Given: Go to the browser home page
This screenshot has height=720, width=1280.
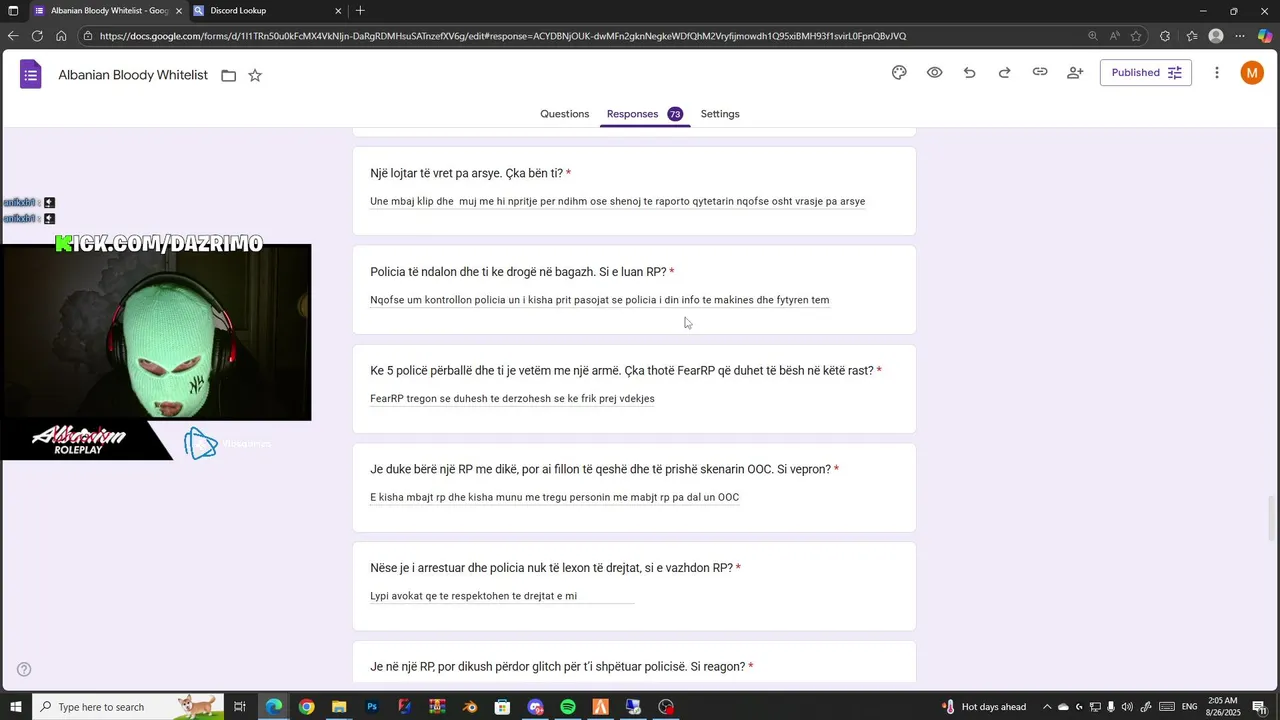Looking at the screenshot, I should 61,36.
